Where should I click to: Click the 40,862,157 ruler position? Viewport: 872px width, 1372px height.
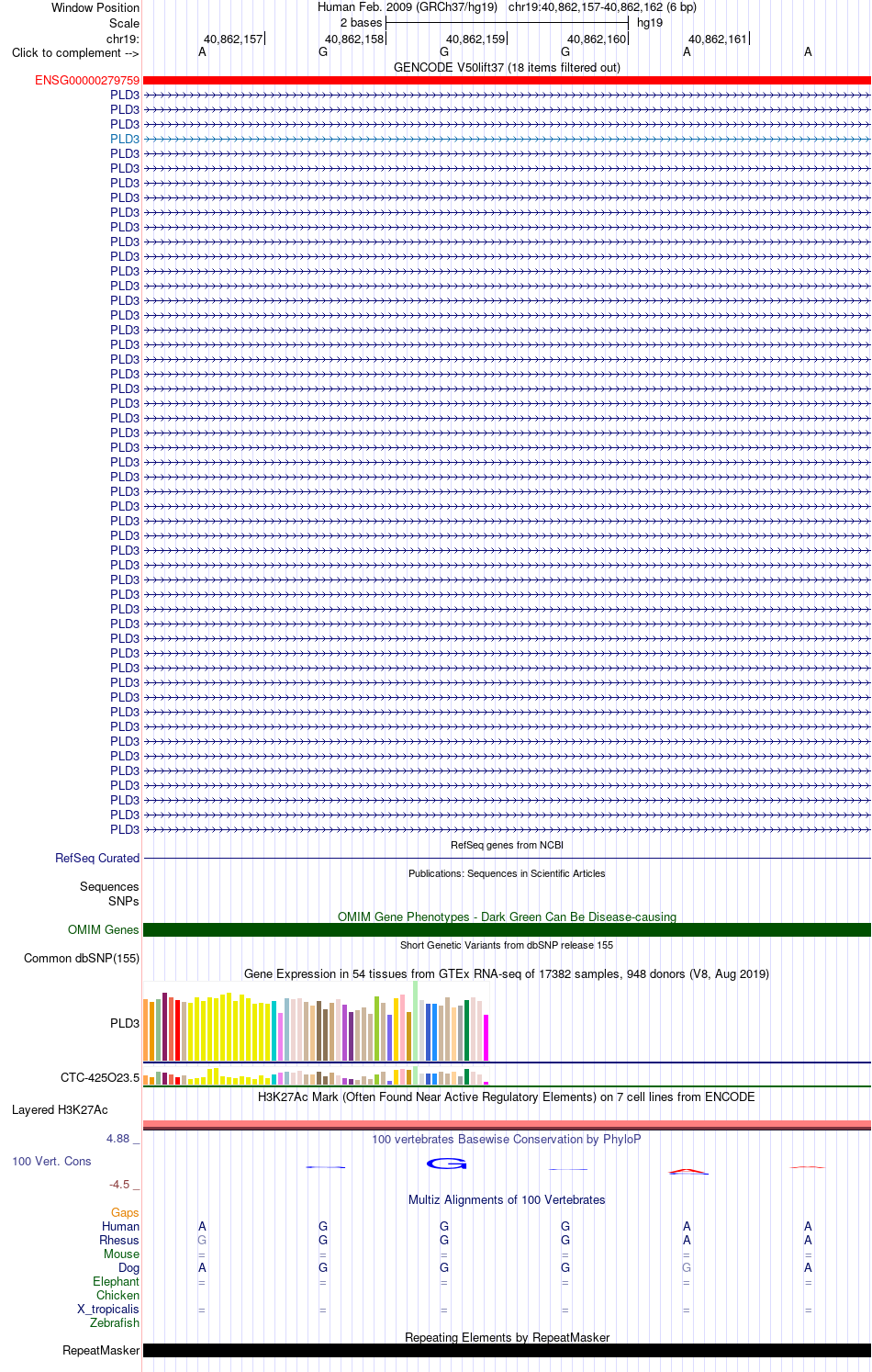(233, 39)
